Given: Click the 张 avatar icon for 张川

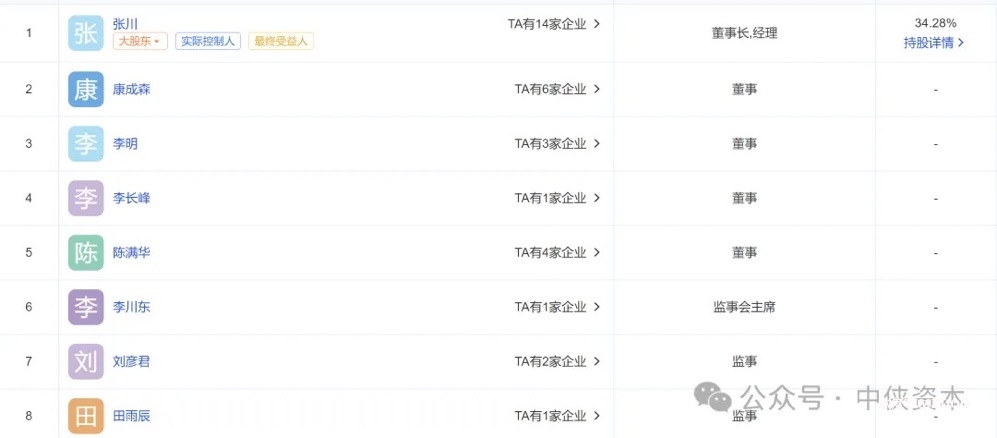Looking at the screenshot, I should (x=86, y=33).
